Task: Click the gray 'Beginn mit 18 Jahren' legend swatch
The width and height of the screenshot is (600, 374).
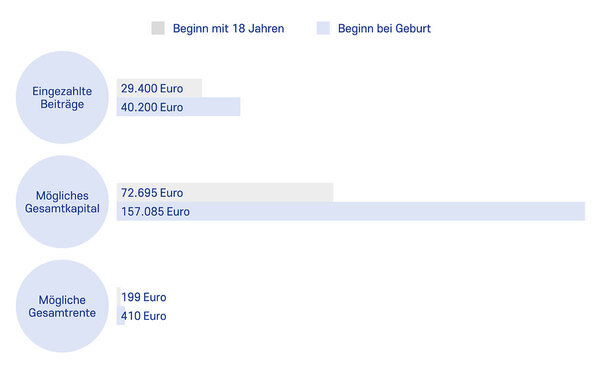Action: [158, 28]
